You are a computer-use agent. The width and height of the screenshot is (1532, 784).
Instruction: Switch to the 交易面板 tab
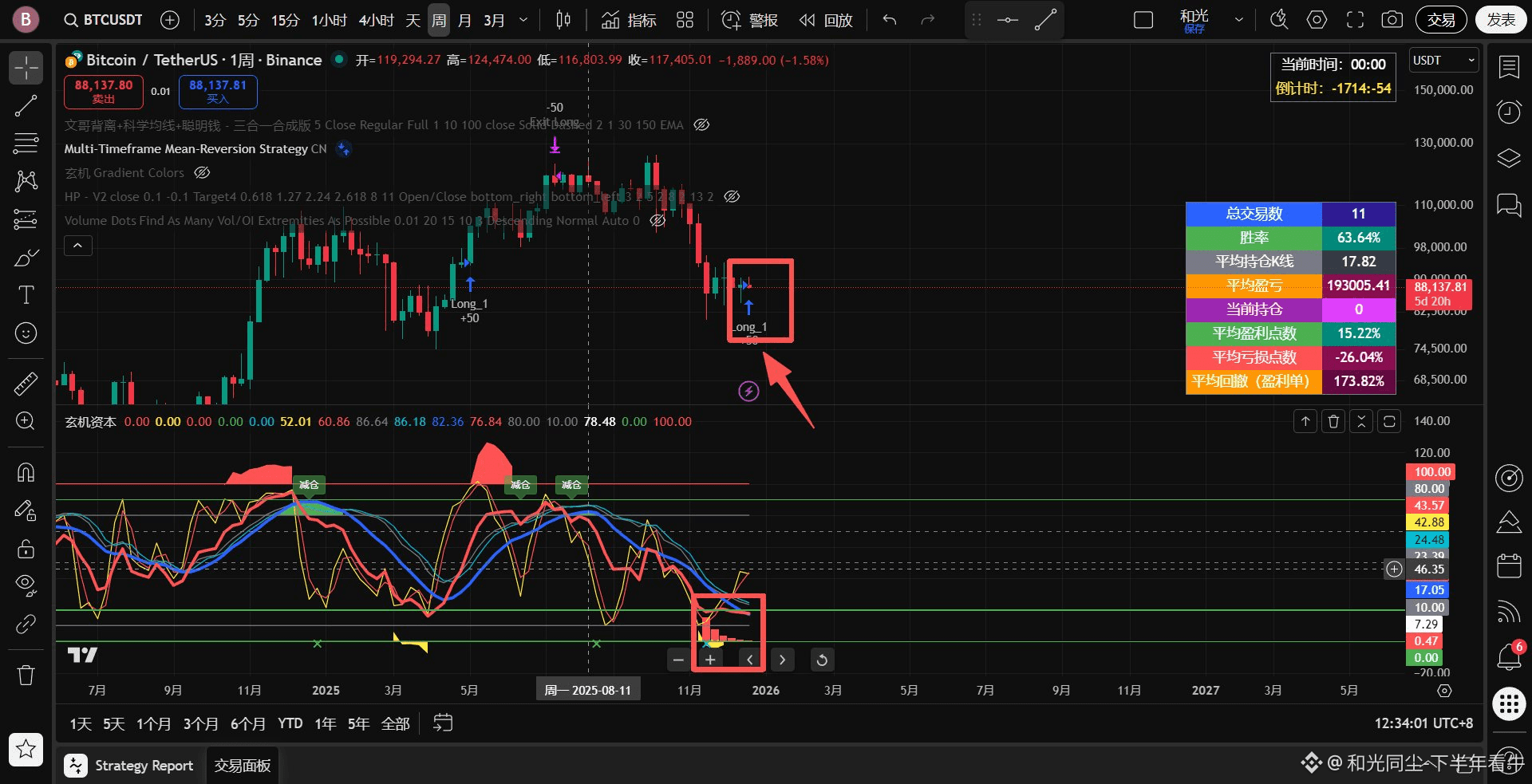[243, 766]
